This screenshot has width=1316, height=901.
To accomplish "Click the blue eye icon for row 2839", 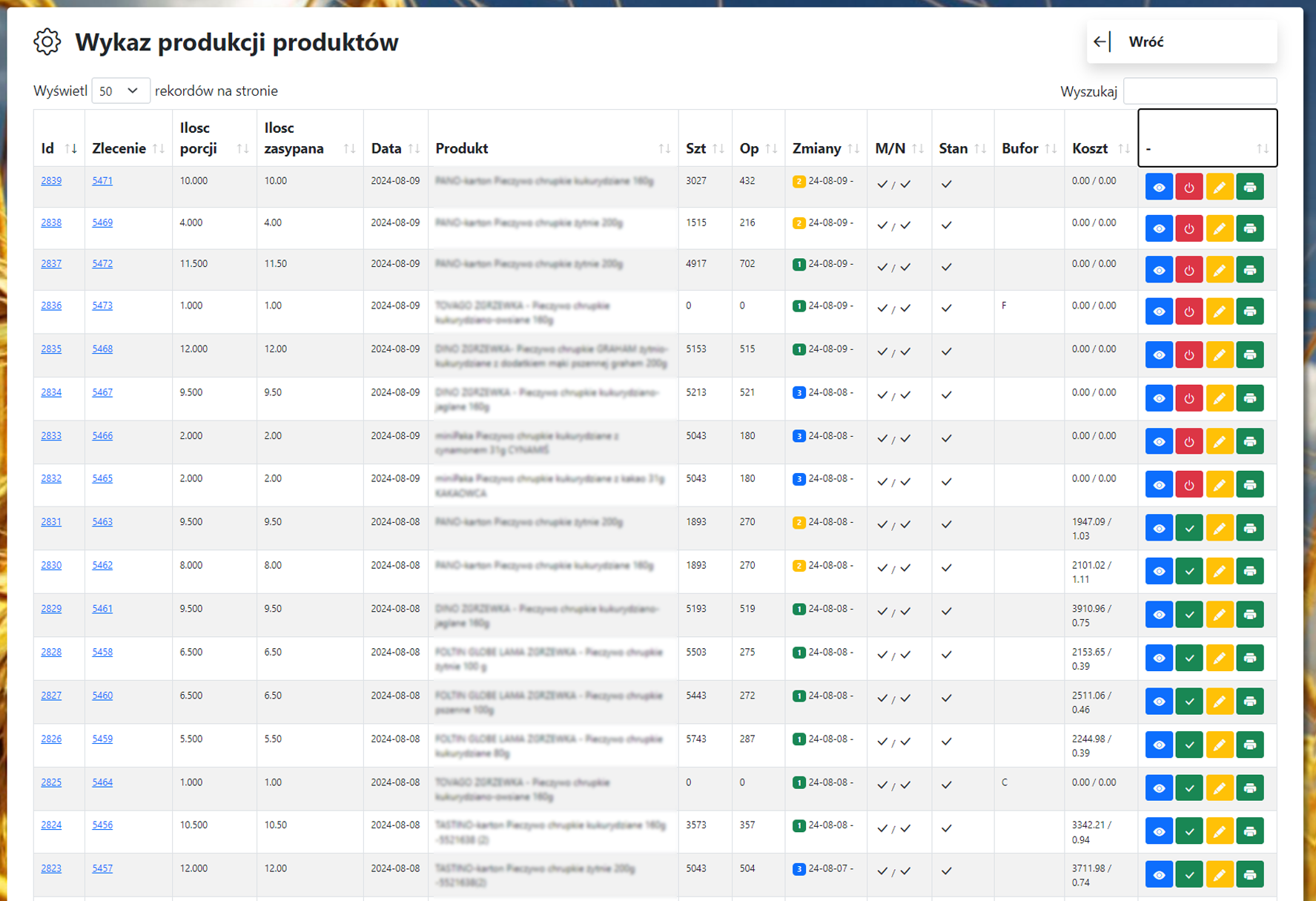I will pyautogui.click(x=1159, y=187).
